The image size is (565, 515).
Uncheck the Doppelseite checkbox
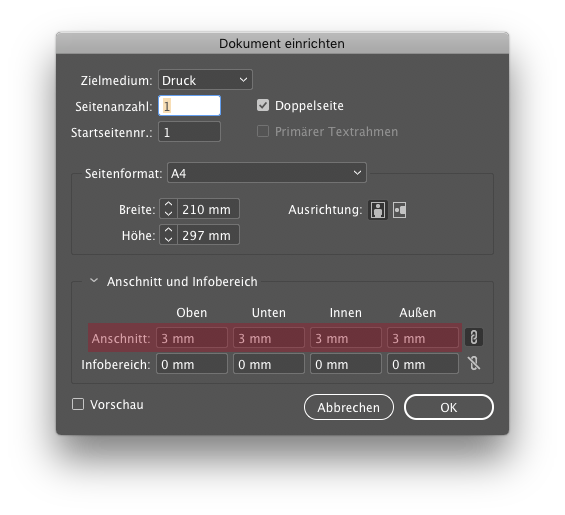(x=263, y=106)
